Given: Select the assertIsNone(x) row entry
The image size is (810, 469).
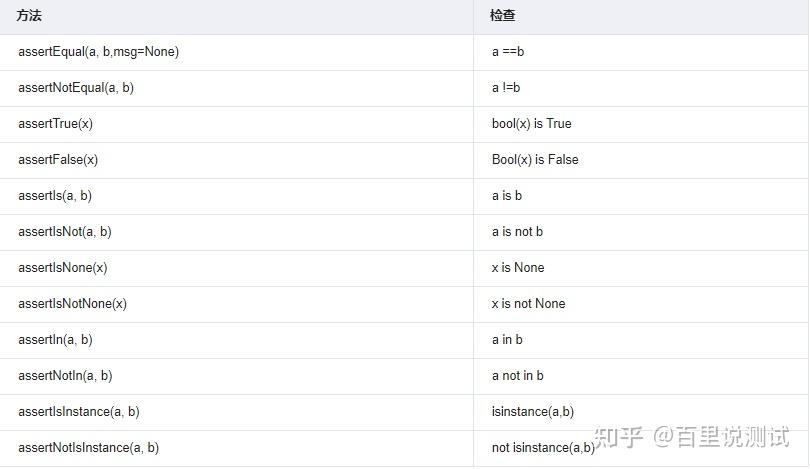Looking at the screenshot, I should click(x=63, y=267).
